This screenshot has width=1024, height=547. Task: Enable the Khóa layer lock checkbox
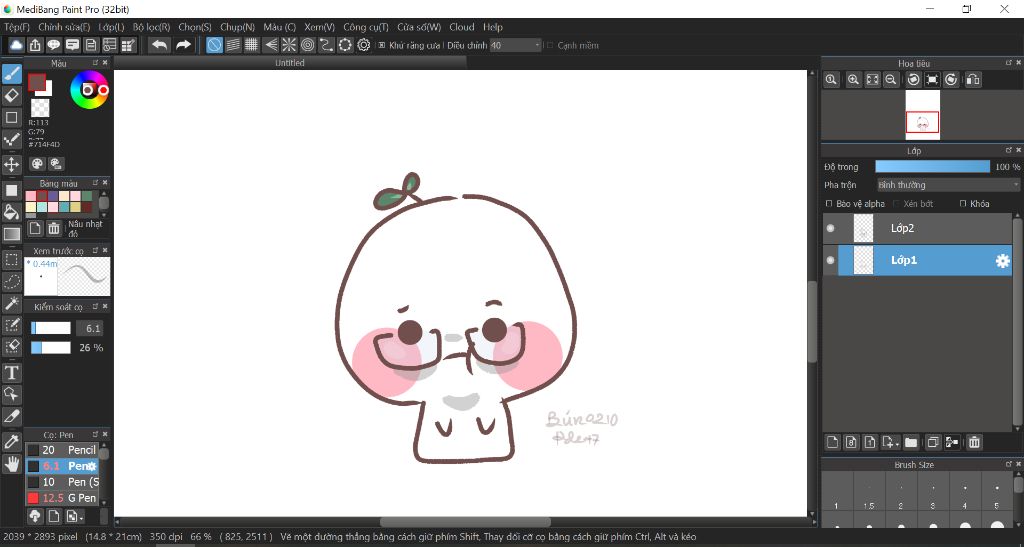[963, 204]
